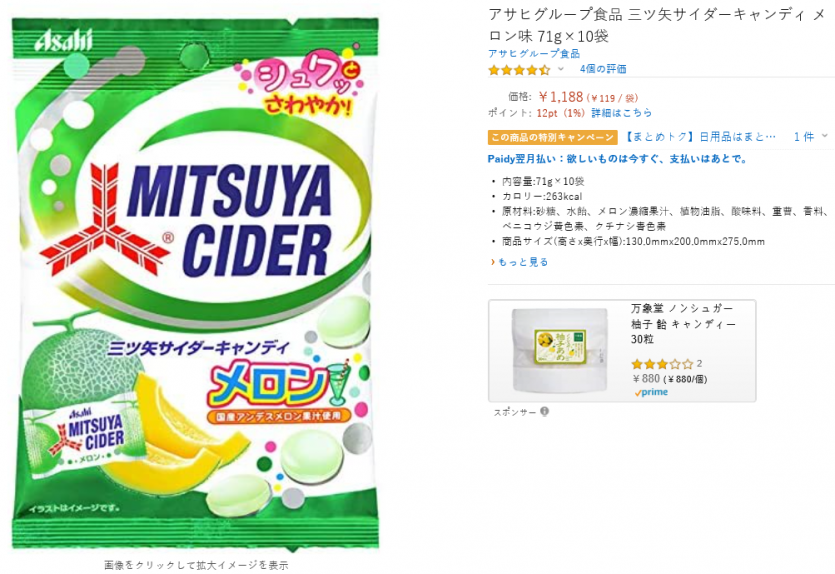Click the Paidy翌月払い promotion link

pos(617,159)
